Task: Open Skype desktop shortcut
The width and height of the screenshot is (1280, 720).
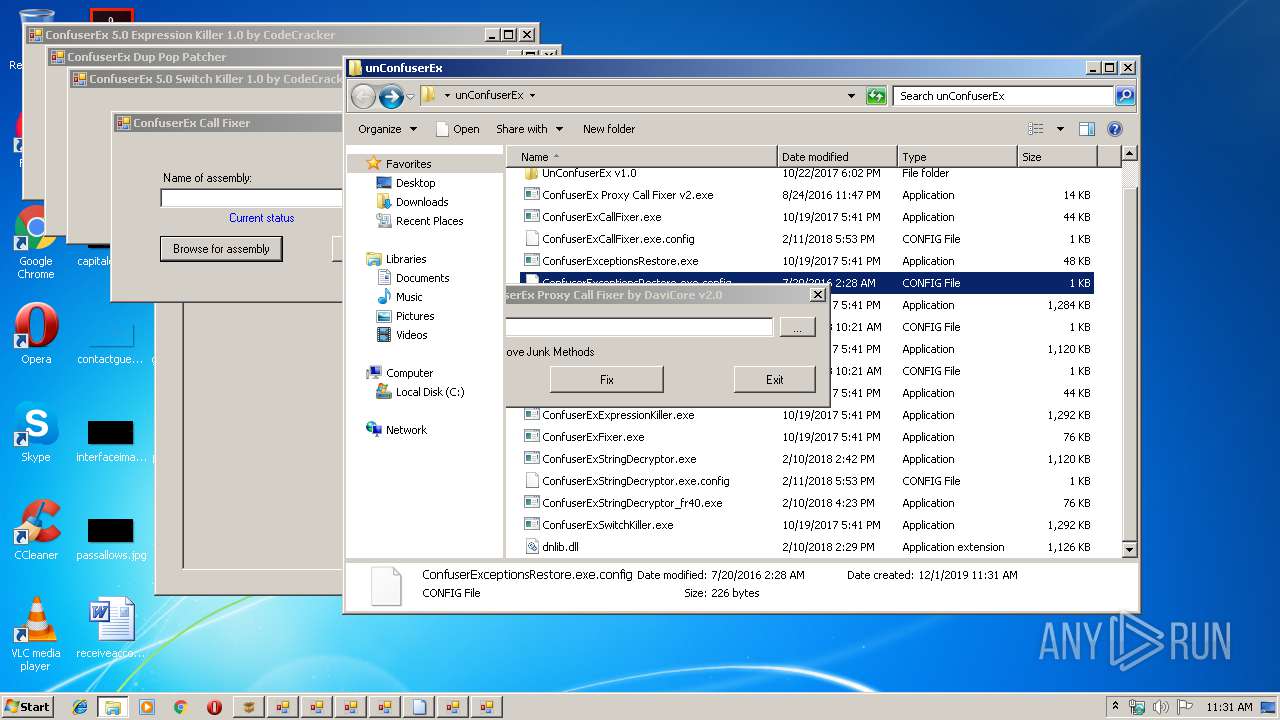Action: 36,433
